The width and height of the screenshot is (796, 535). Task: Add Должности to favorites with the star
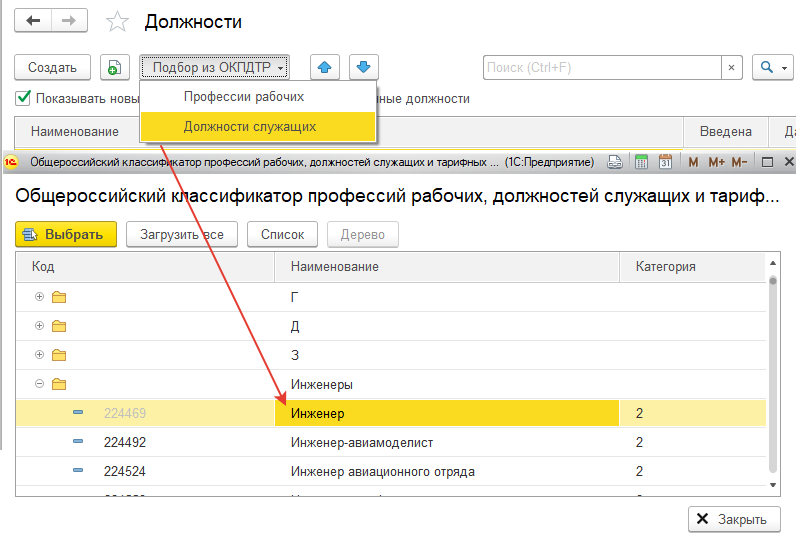[x=118, y=22]
